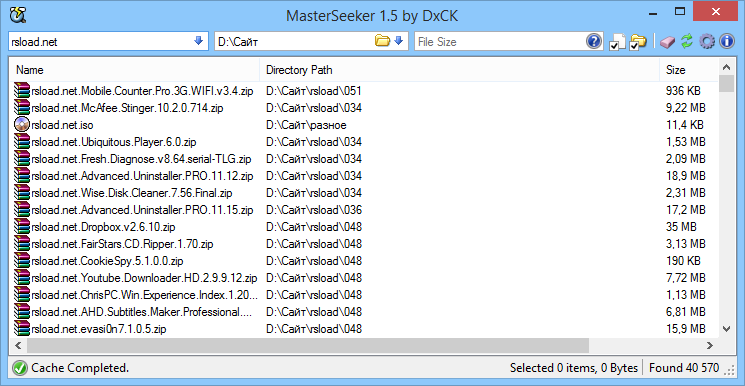Click the 15,9 MB size cell
This screenshot has height=386, width=745.
point(686,328)
